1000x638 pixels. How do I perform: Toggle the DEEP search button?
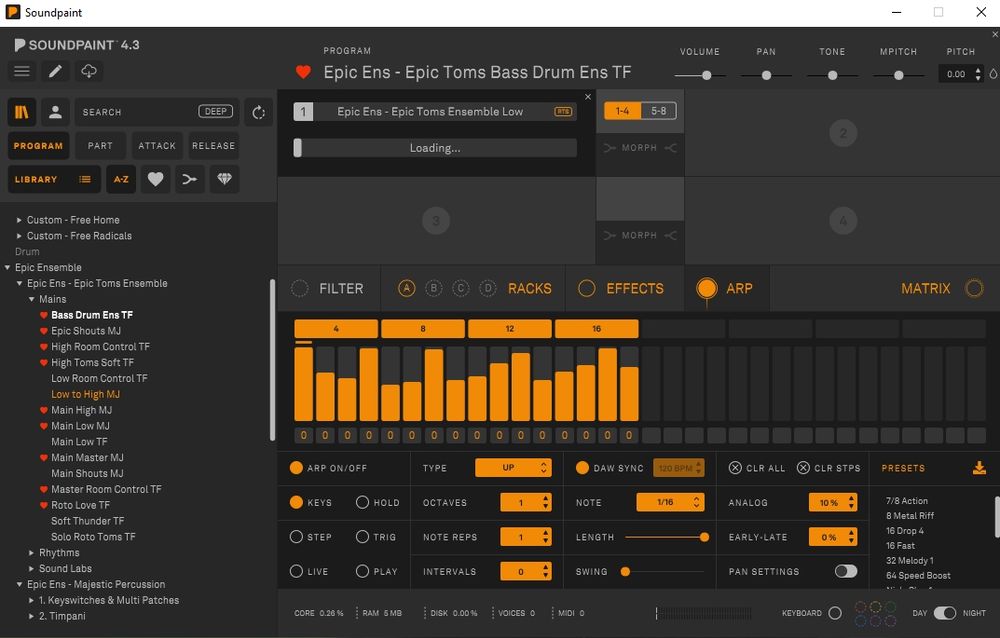click(216, 112)
